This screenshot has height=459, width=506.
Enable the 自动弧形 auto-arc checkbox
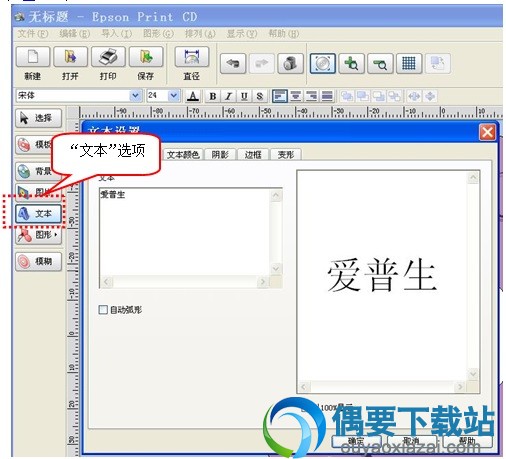pos(103,310)
